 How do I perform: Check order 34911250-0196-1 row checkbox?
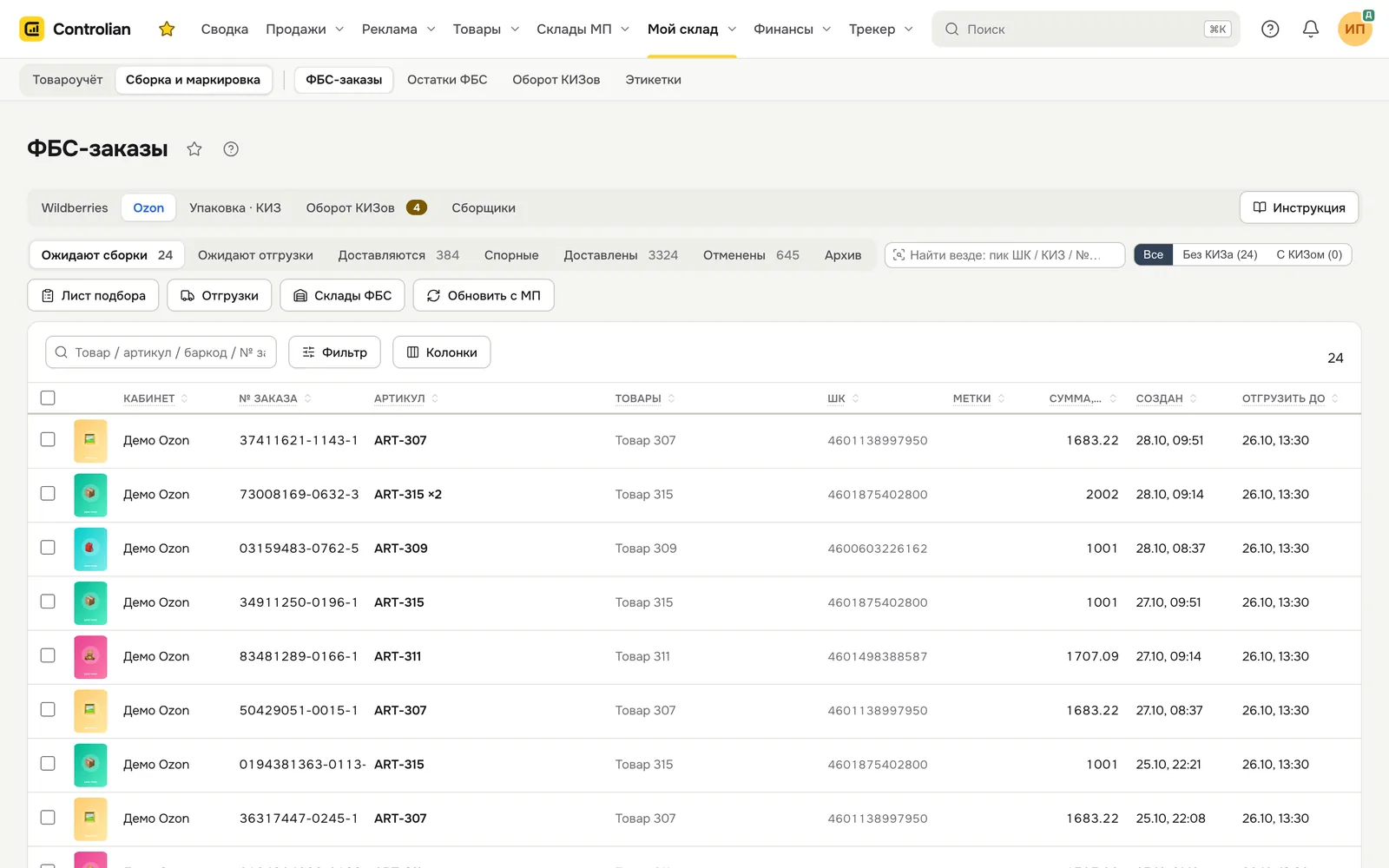[x=48, y=602]
